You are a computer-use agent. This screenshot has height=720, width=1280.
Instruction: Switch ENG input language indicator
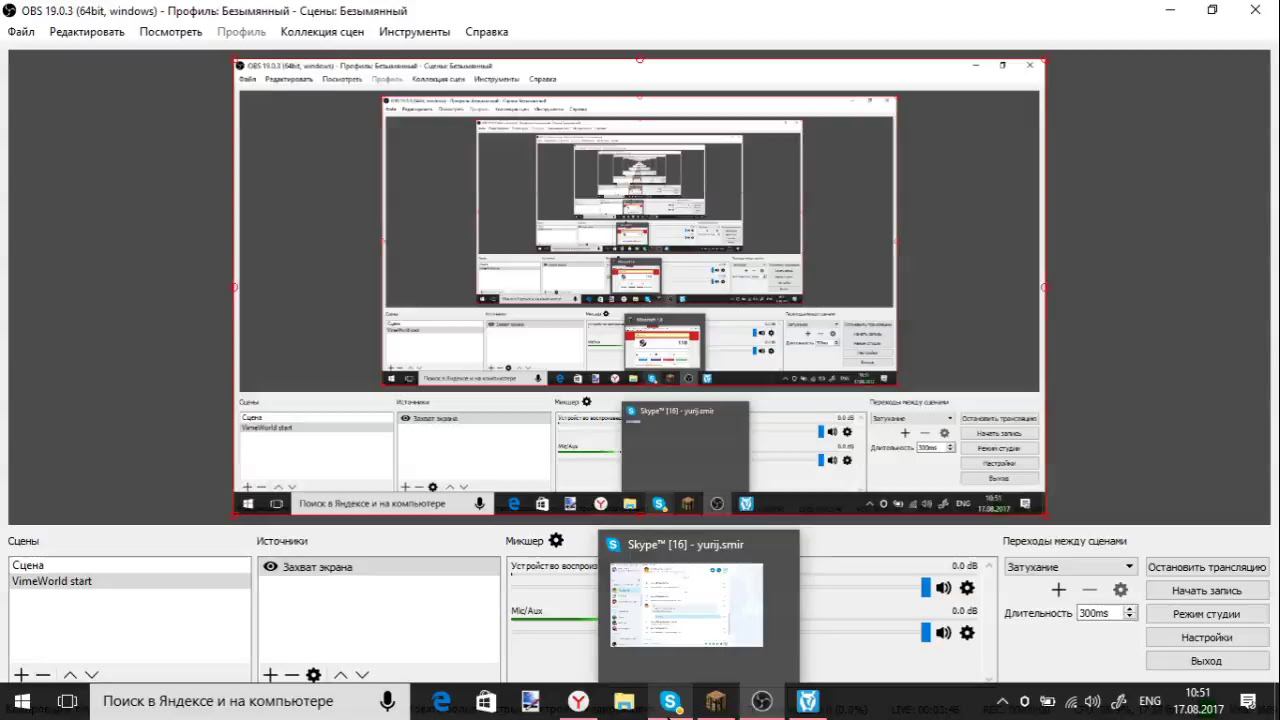tap(1150, 701)
